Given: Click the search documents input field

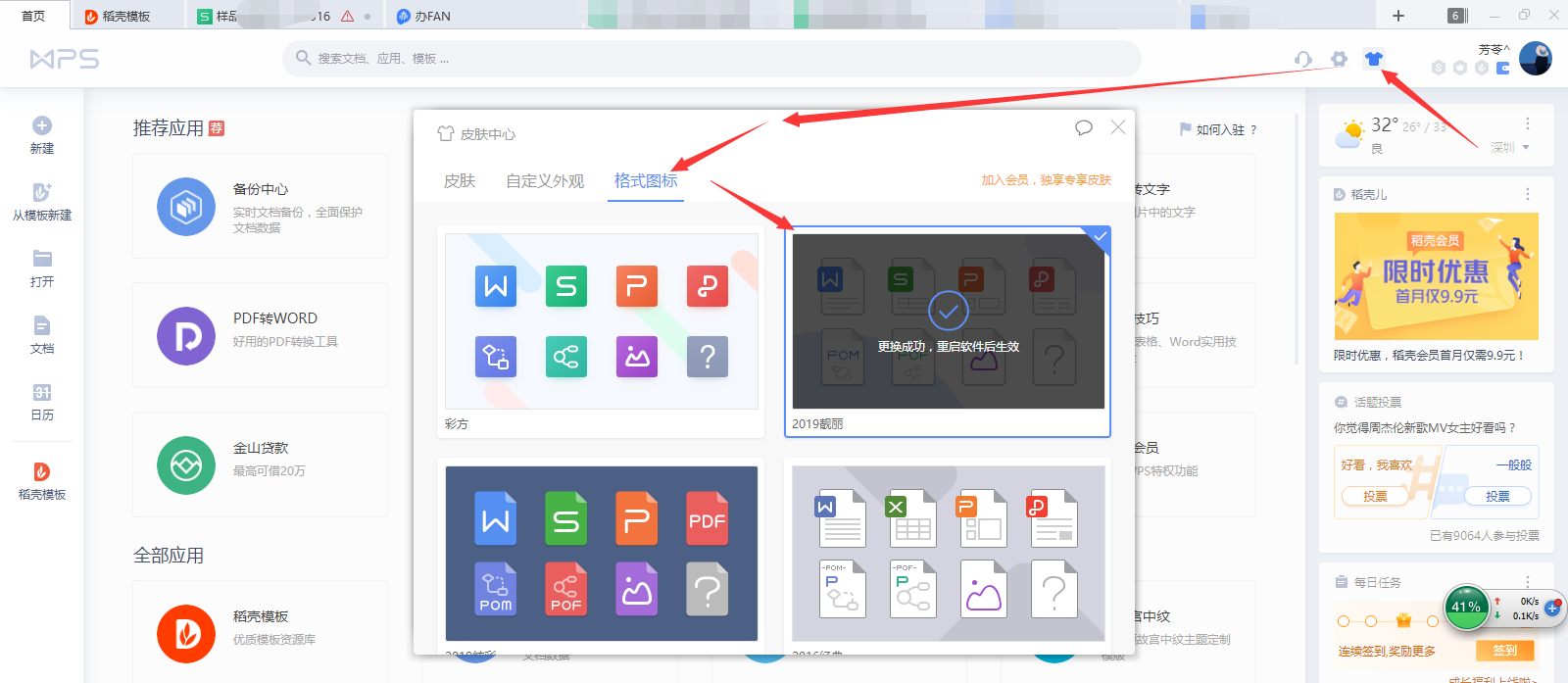Looking at the screenshot, I should click(715, 59).
